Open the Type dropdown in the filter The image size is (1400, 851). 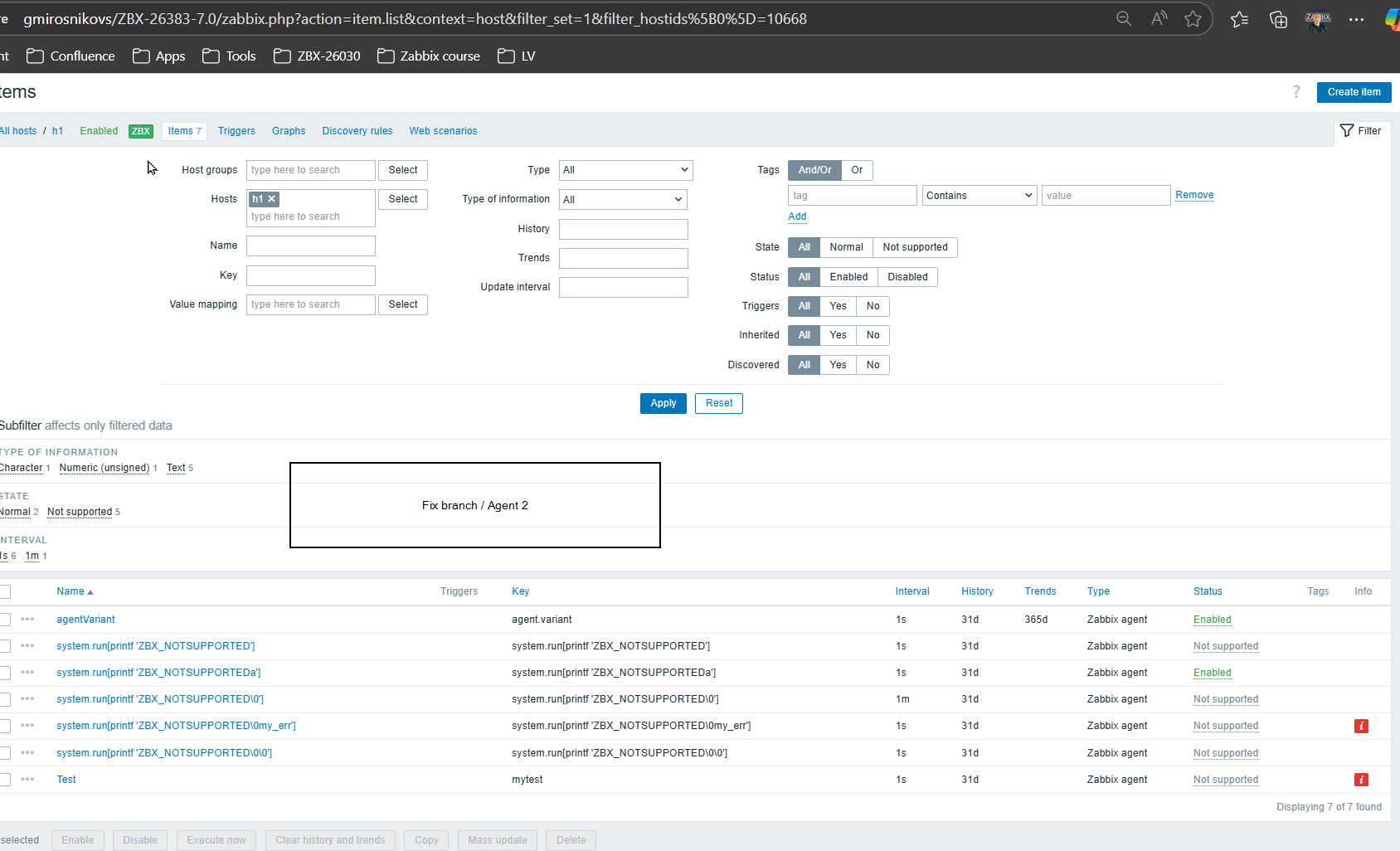[x=625, y=170]
